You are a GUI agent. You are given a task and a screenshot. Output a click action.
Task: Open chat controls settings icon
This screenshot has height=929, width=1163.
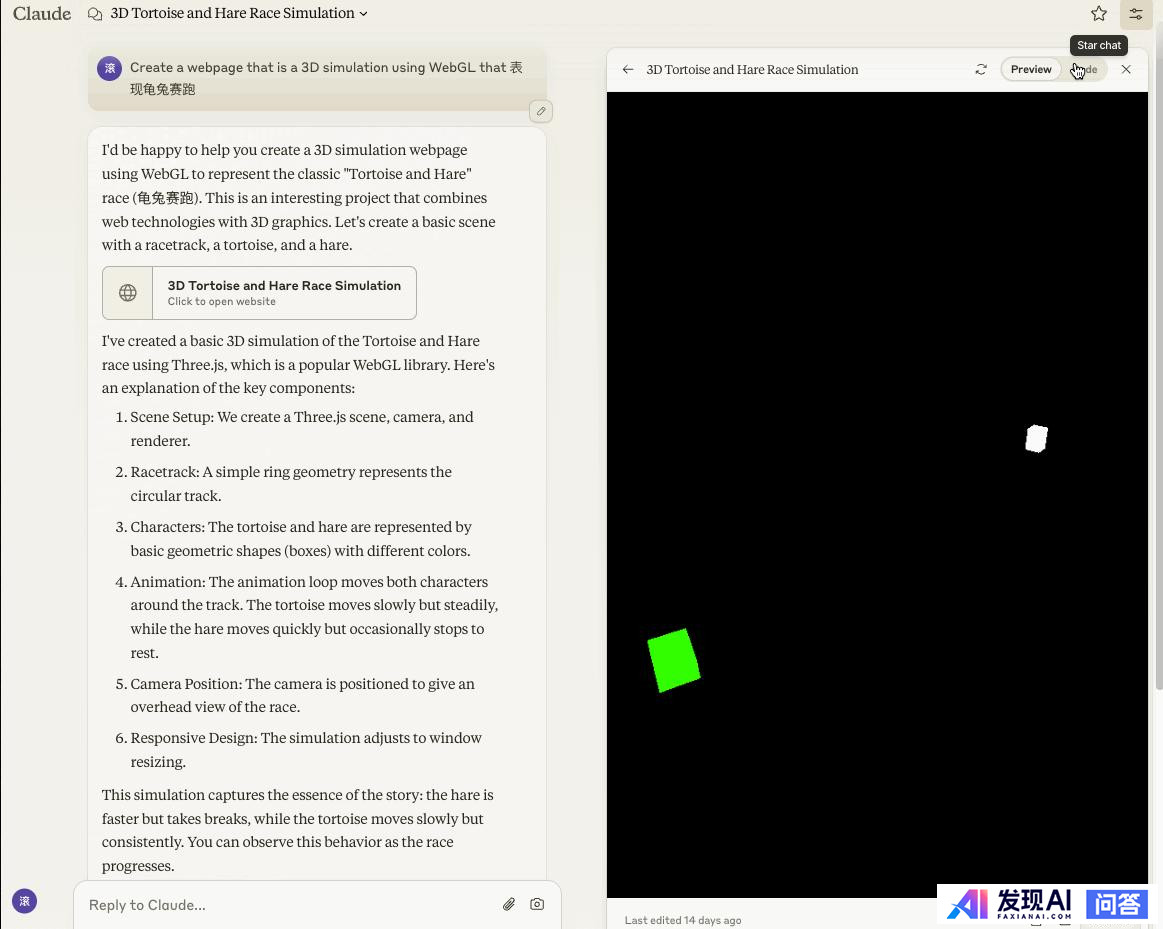(1135, 14)
